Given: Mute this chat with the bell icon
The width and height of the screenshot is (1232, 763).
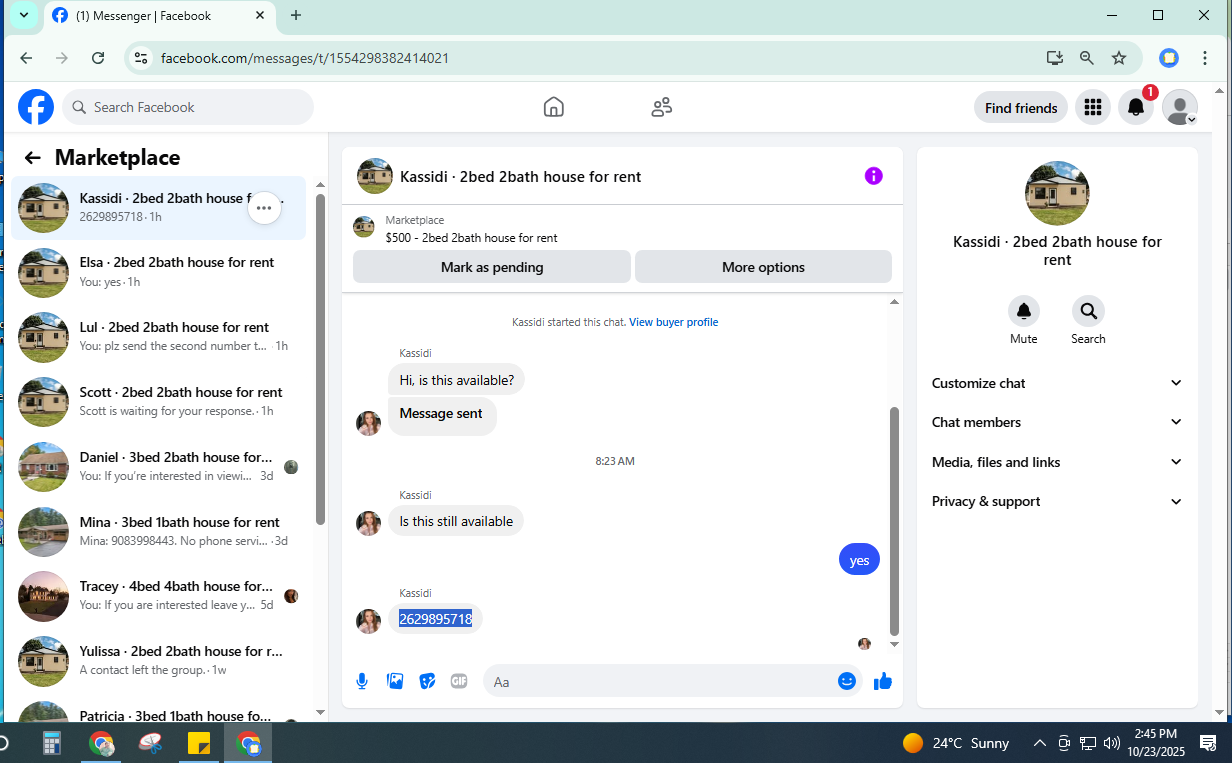Looking at the screenshot, I should (x=1024, y=311).
